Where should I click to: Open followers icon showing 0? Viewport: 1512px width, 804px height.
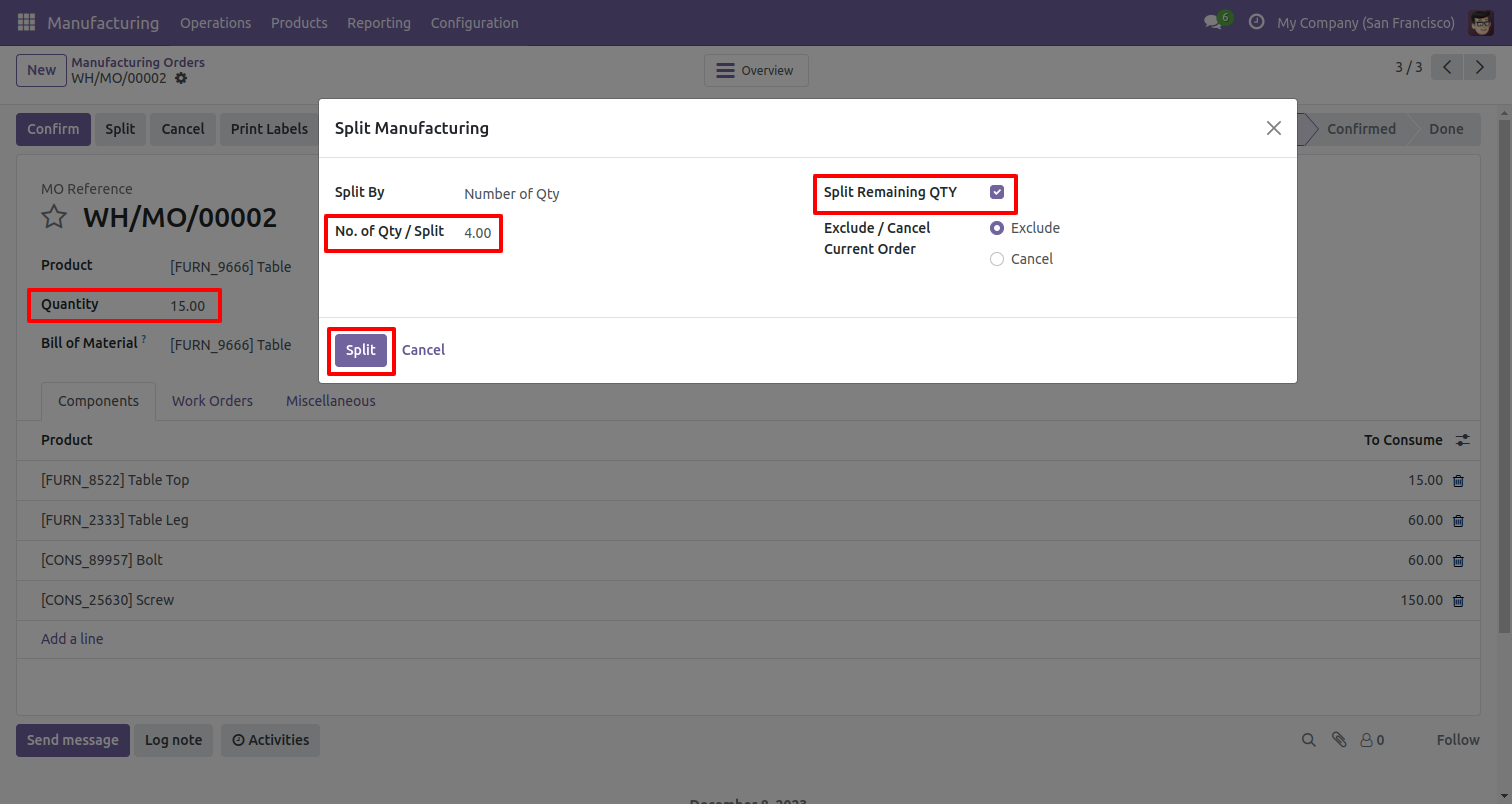click(x=1372, y=740)
